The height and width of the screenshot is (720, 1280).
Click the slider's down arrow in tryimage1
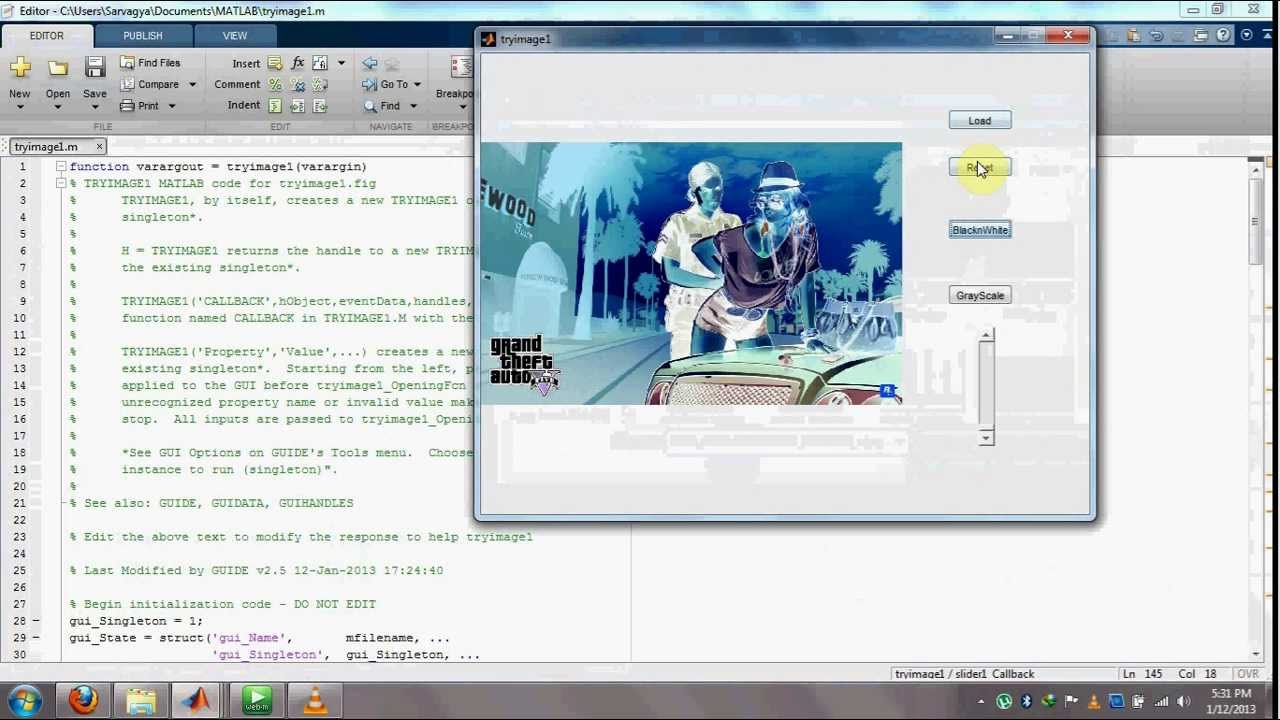986,438
